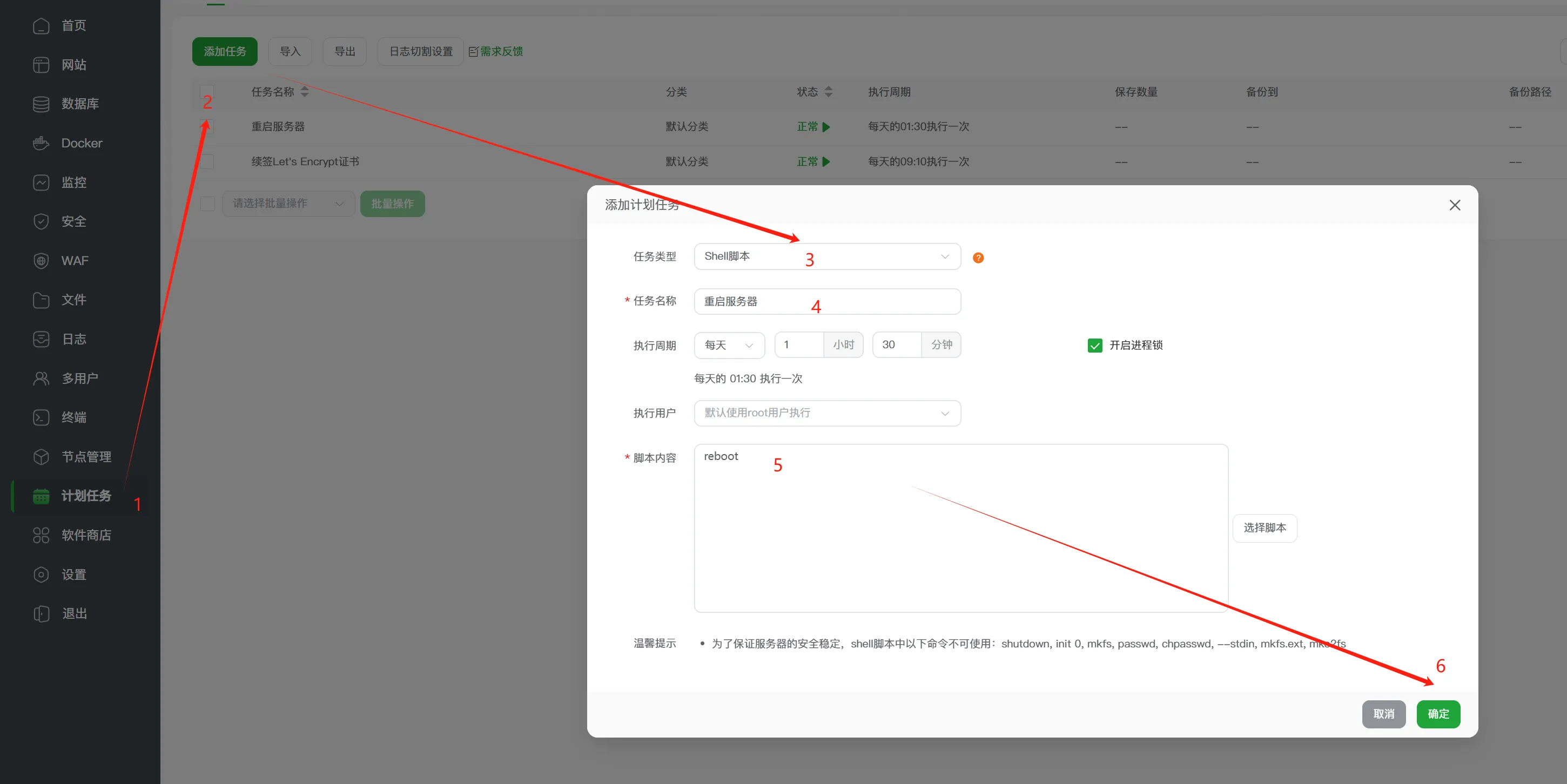1567x784 pixels.
Task: Select the 数据库 database icon
Action: click(41, 103)
